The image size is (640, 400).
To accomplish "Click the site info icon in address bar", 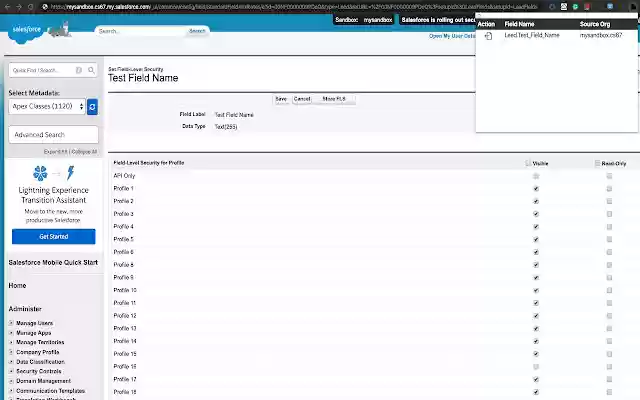I will [x=45, y=7].
